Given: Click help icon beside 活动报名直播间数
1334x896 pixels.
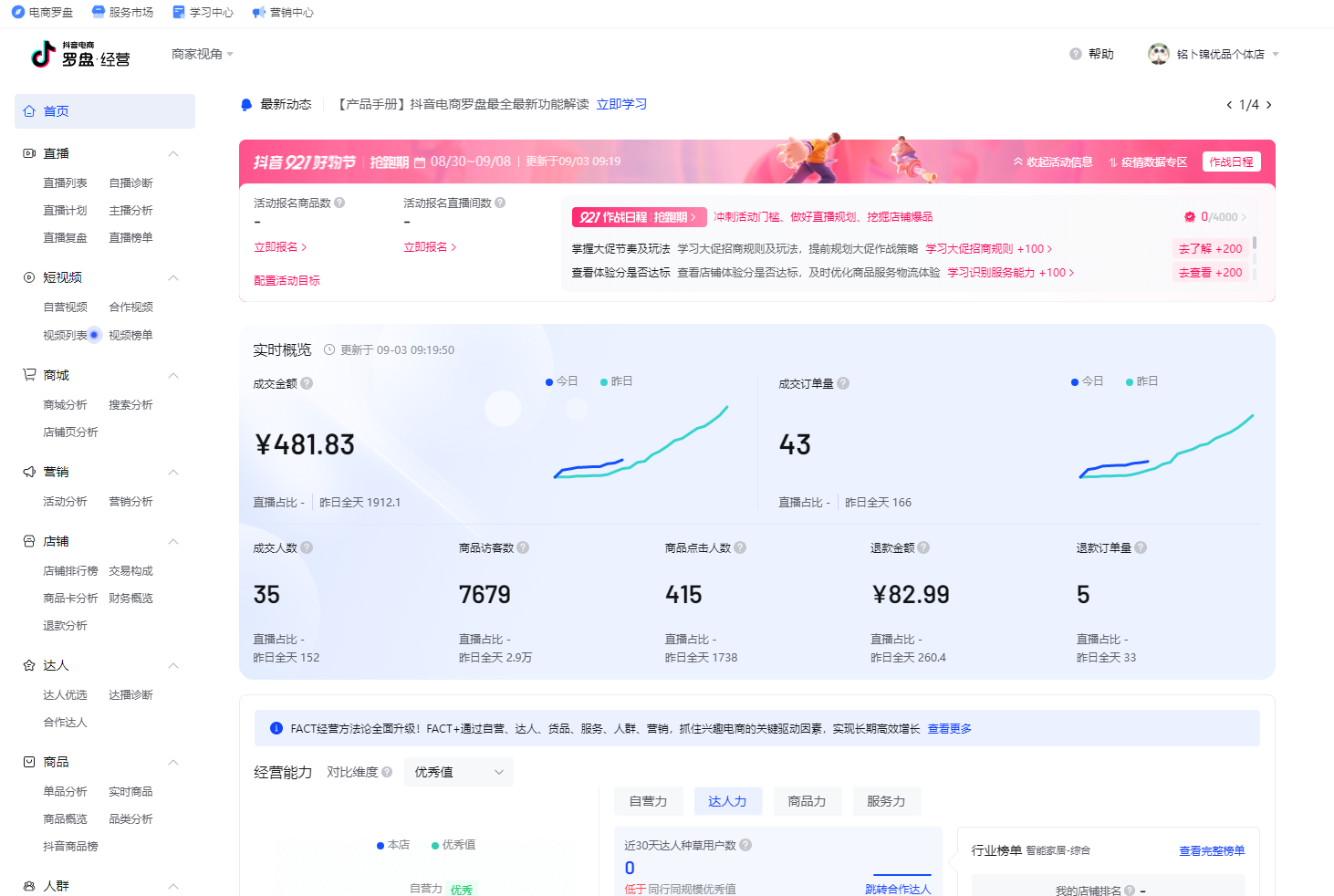Looking at the screenshot, I should pyautogui.click(x=500, y=203).
